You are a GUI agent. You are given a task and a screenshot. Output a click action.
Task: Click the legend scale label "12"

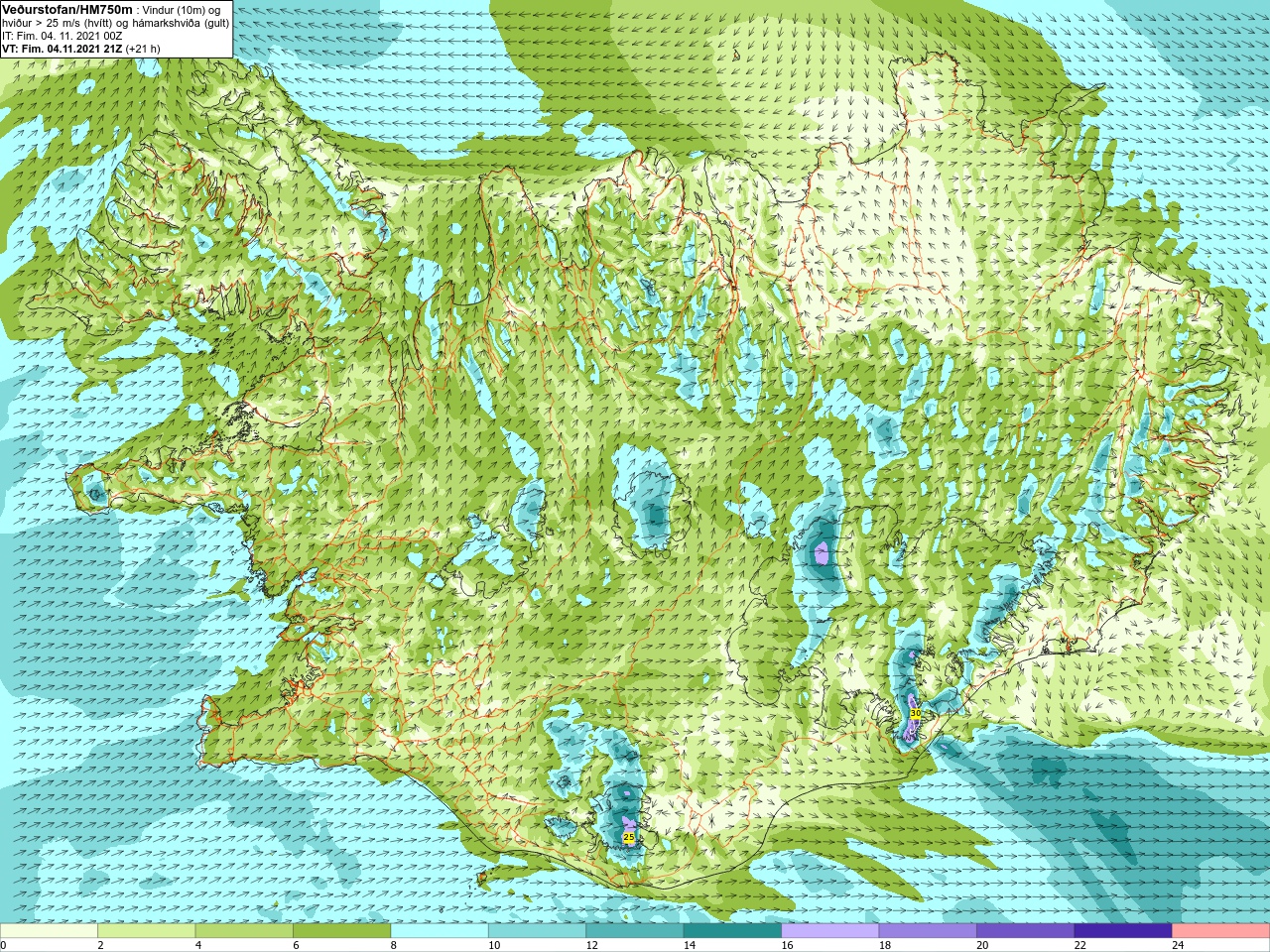point(591,945)
